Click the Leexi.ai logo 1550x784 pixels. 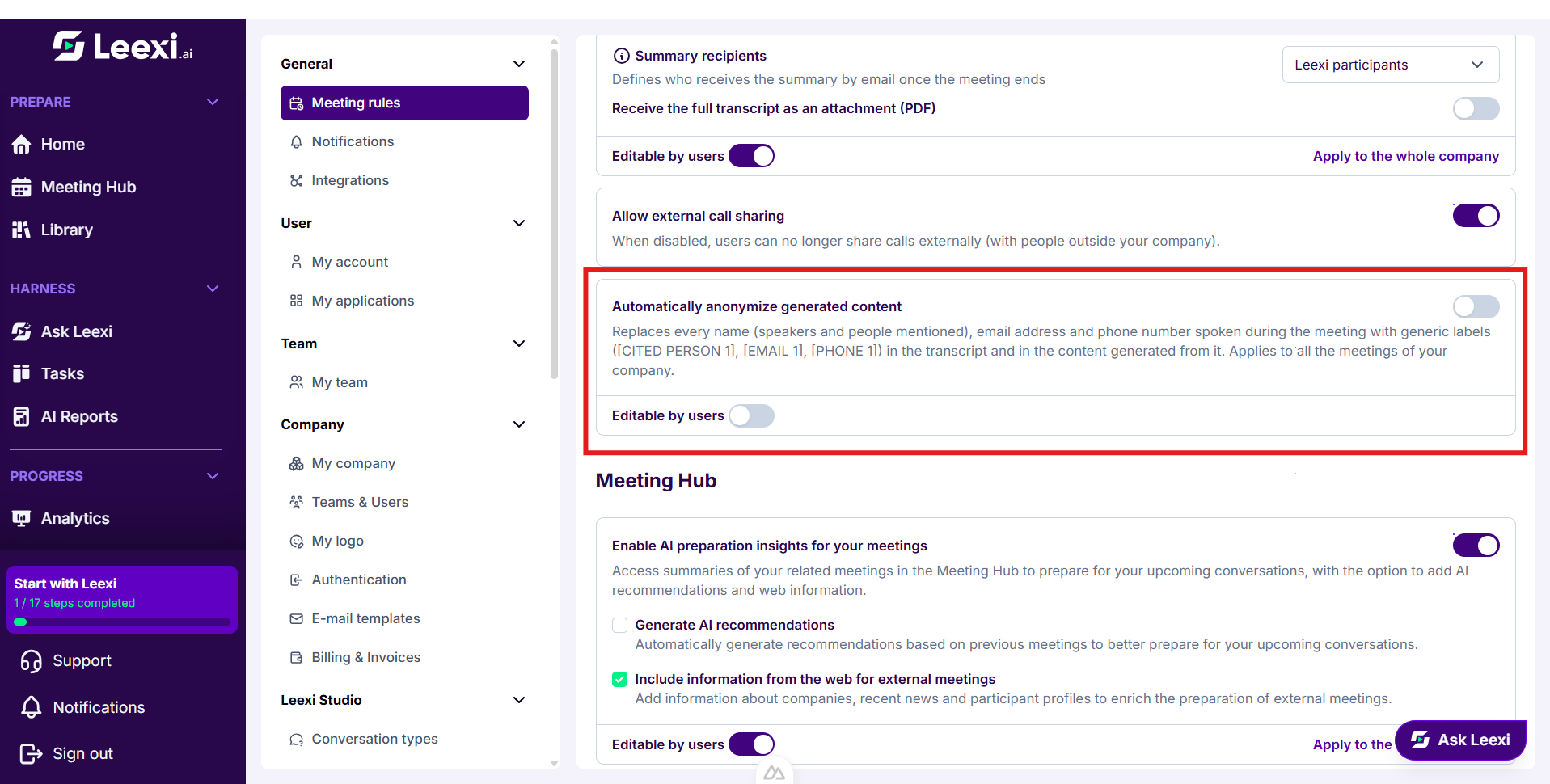coord(123,46)
